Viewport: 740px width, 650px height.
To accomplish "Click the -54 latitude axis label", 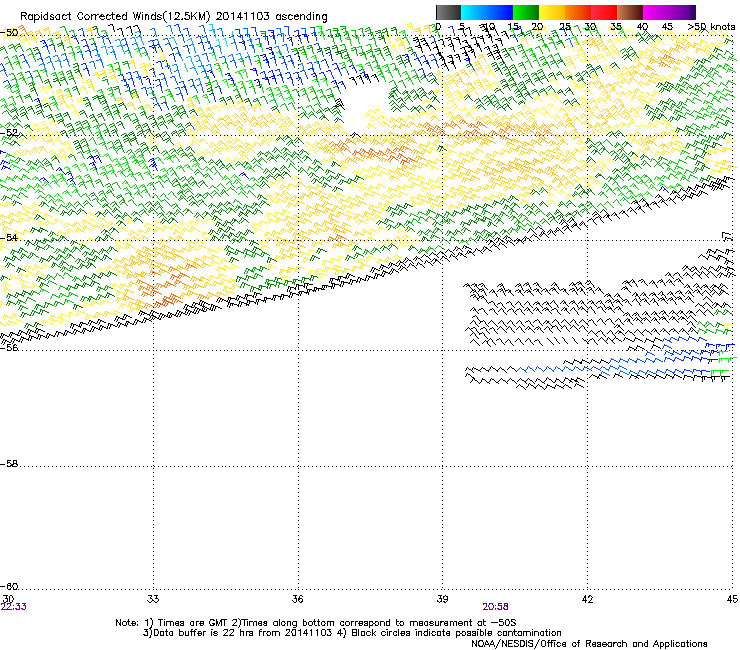I will 9,237.
